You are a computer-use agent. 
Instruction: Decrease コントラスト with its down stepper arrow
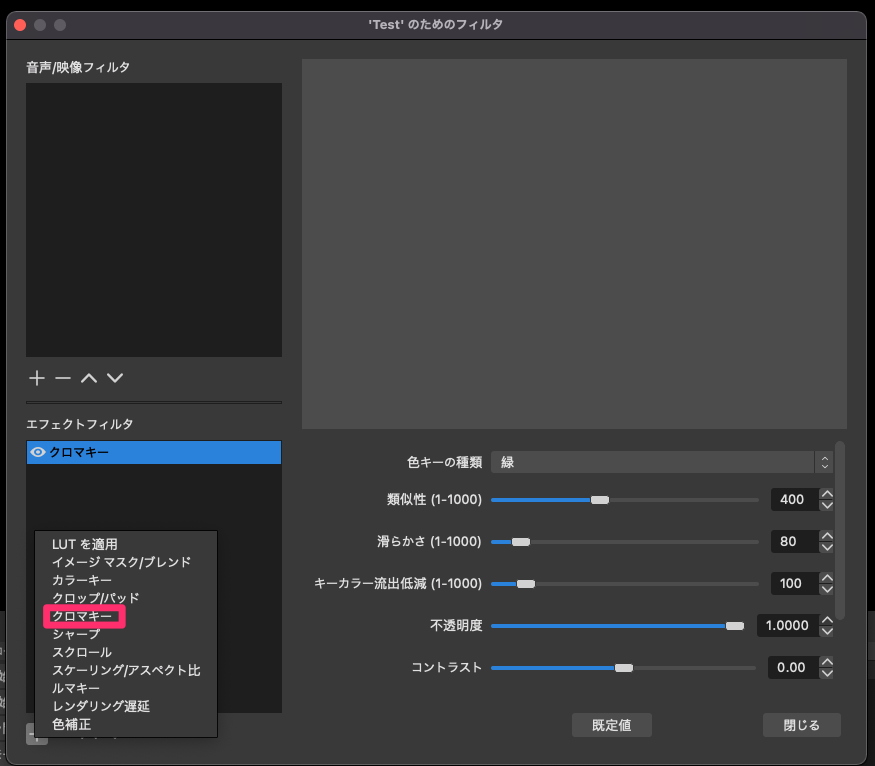tap(826, 673)
